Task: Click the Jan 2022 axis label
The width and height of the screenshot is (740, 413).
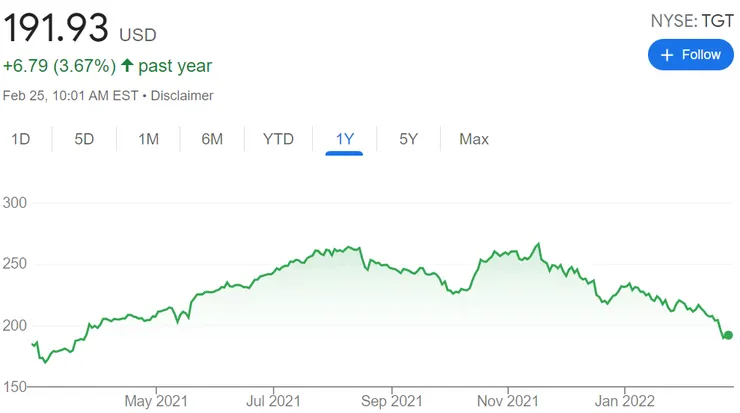Action: [x=624, y=402]
